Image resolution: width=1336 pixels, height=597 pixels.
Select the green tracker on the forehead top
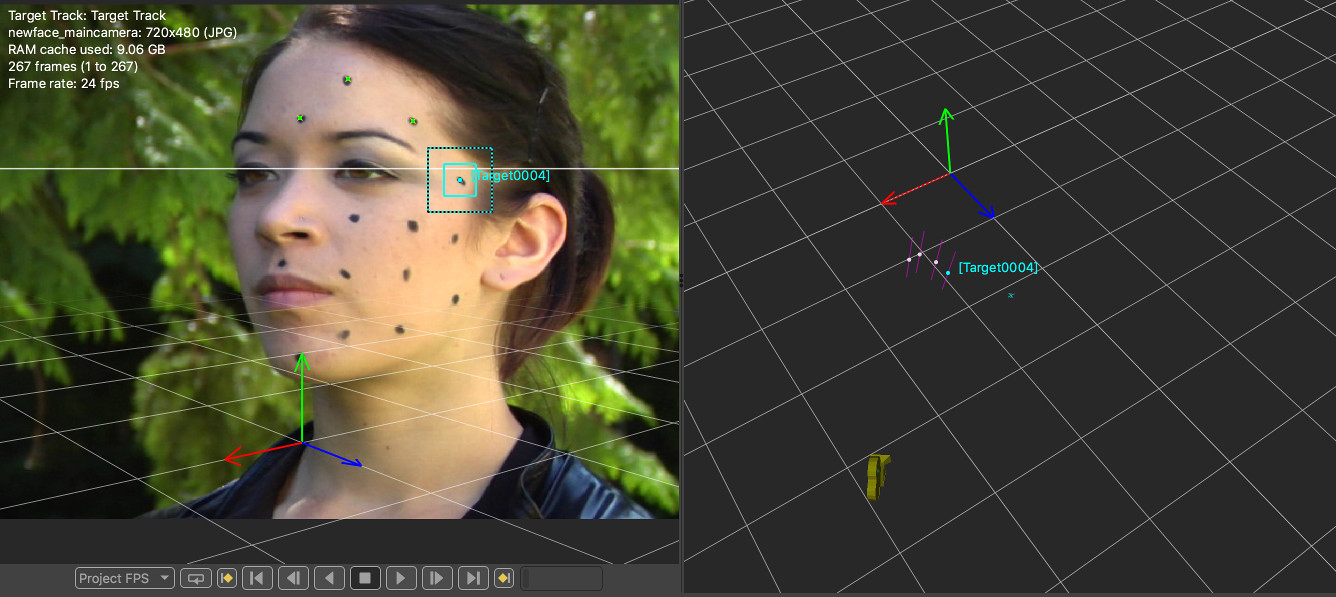point(347,79)
